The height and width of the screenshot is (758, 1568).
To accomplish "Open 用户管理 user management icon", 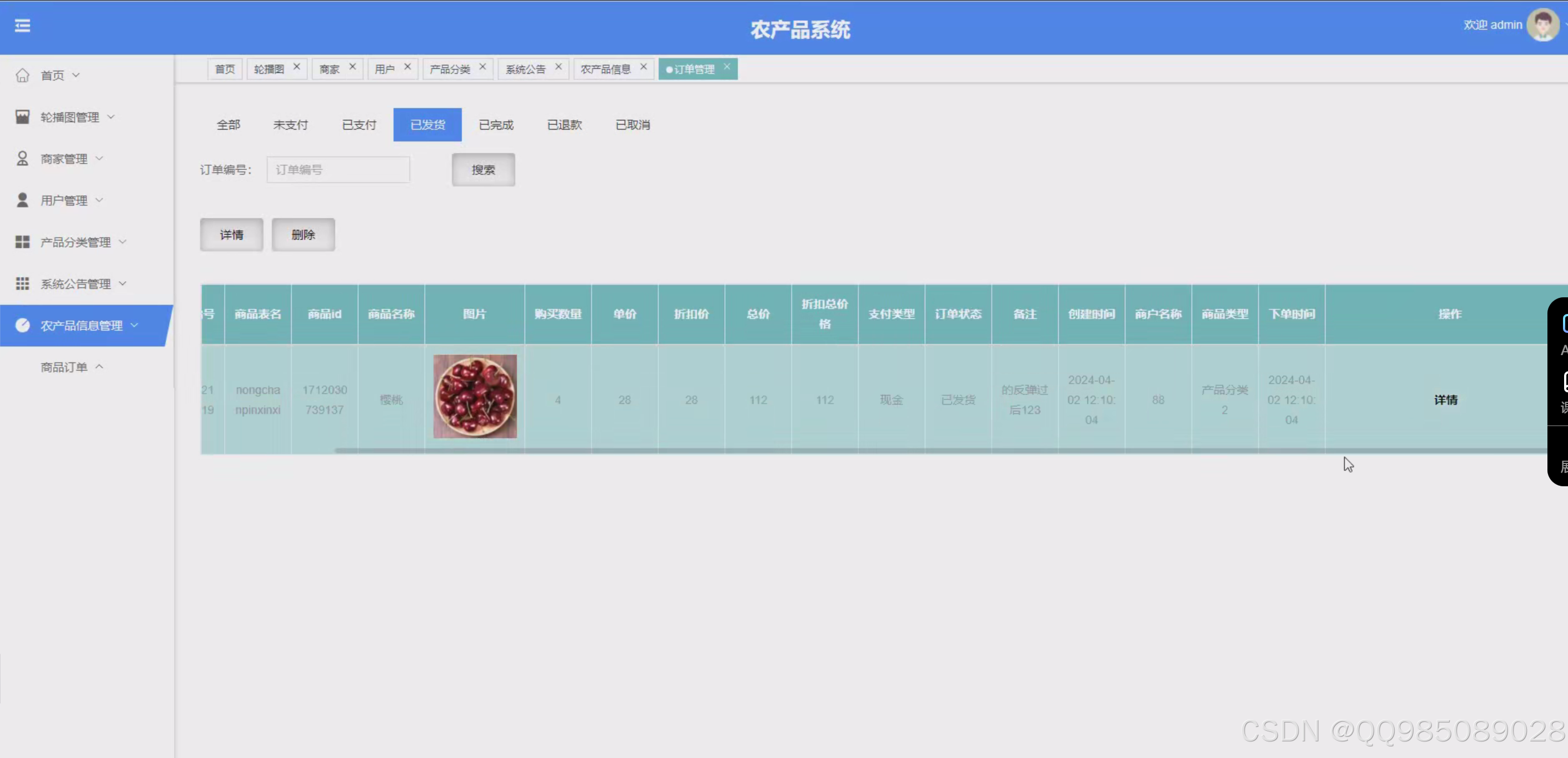I will click(x=23, y=200).
